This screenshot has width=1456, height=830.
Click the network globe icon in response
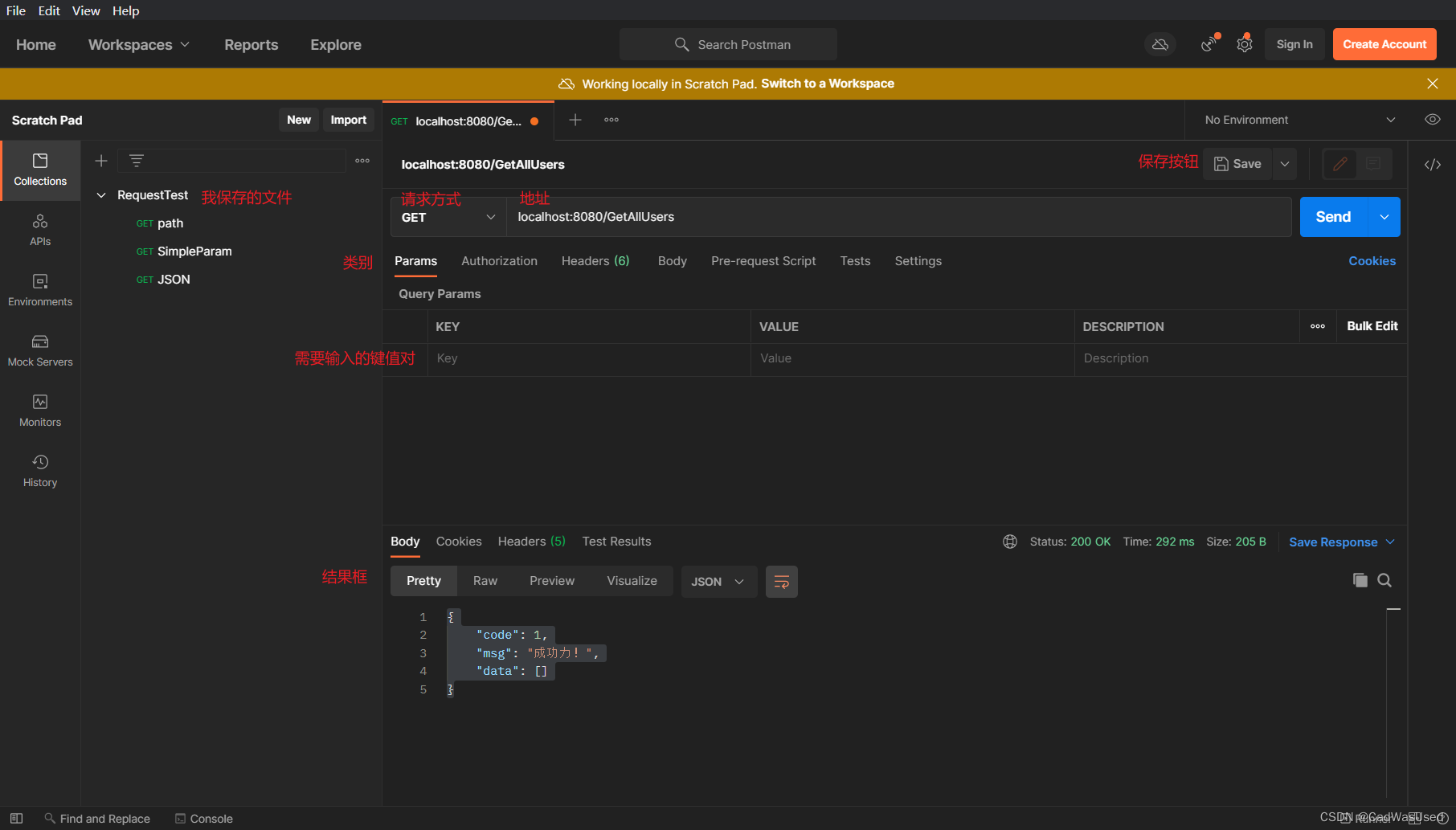[x=1010, y=542]
